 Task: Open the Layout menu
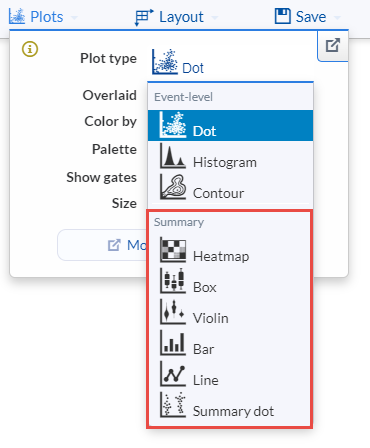176,17
